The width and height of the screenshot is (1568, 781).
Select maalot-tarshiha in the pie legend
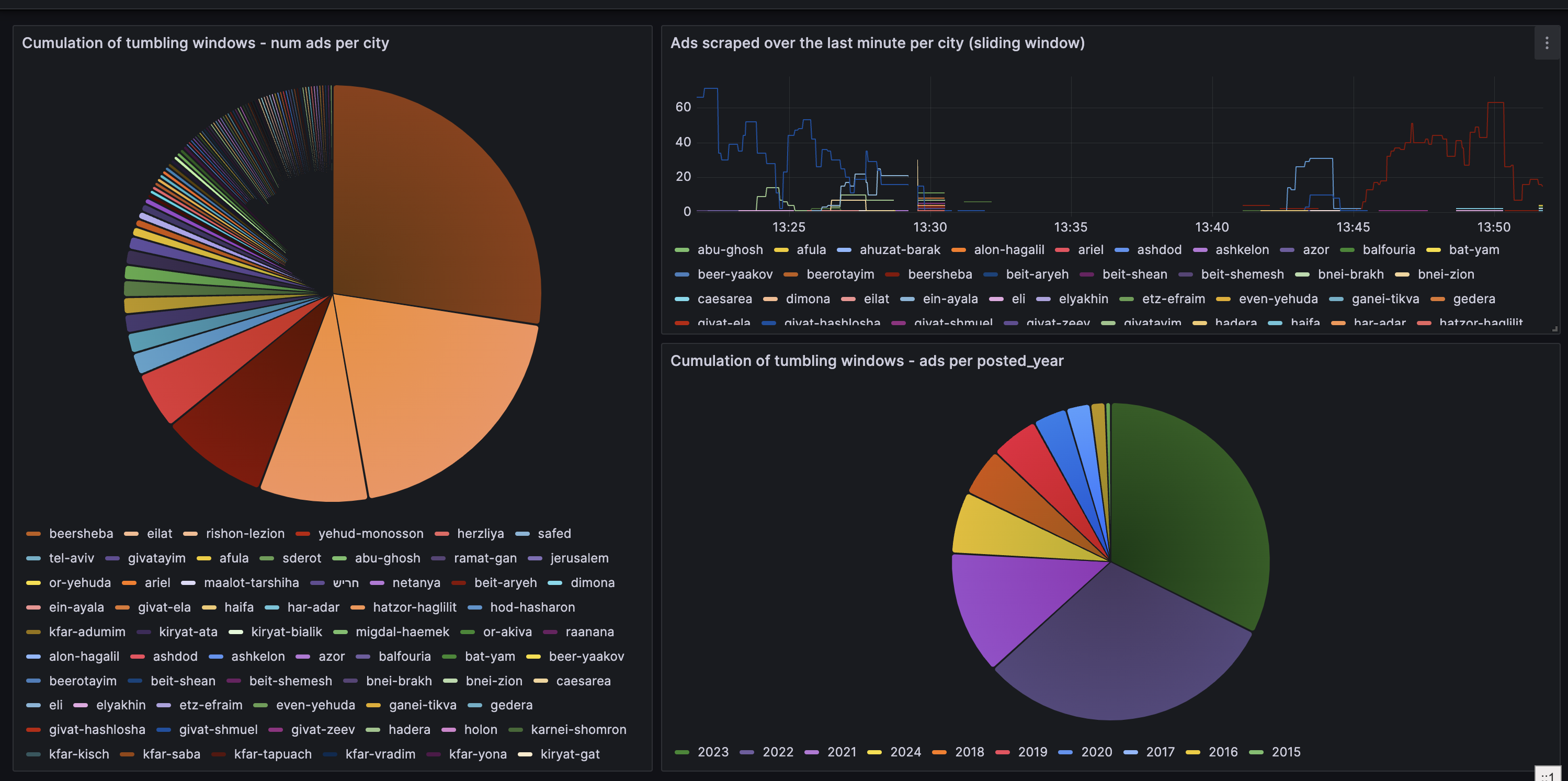pyautogui.click(x=252, y=583)
